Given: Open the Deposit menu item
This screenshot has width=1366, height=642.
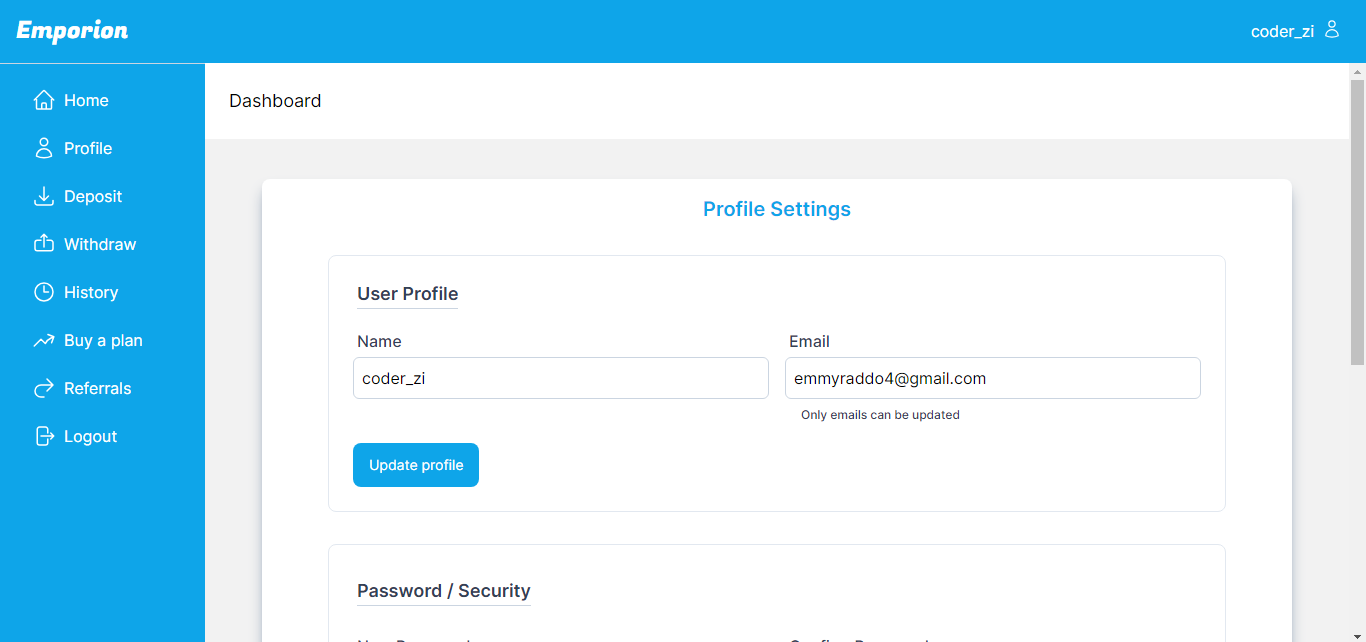Looking at the screenshot, I should tap(93, 196).
